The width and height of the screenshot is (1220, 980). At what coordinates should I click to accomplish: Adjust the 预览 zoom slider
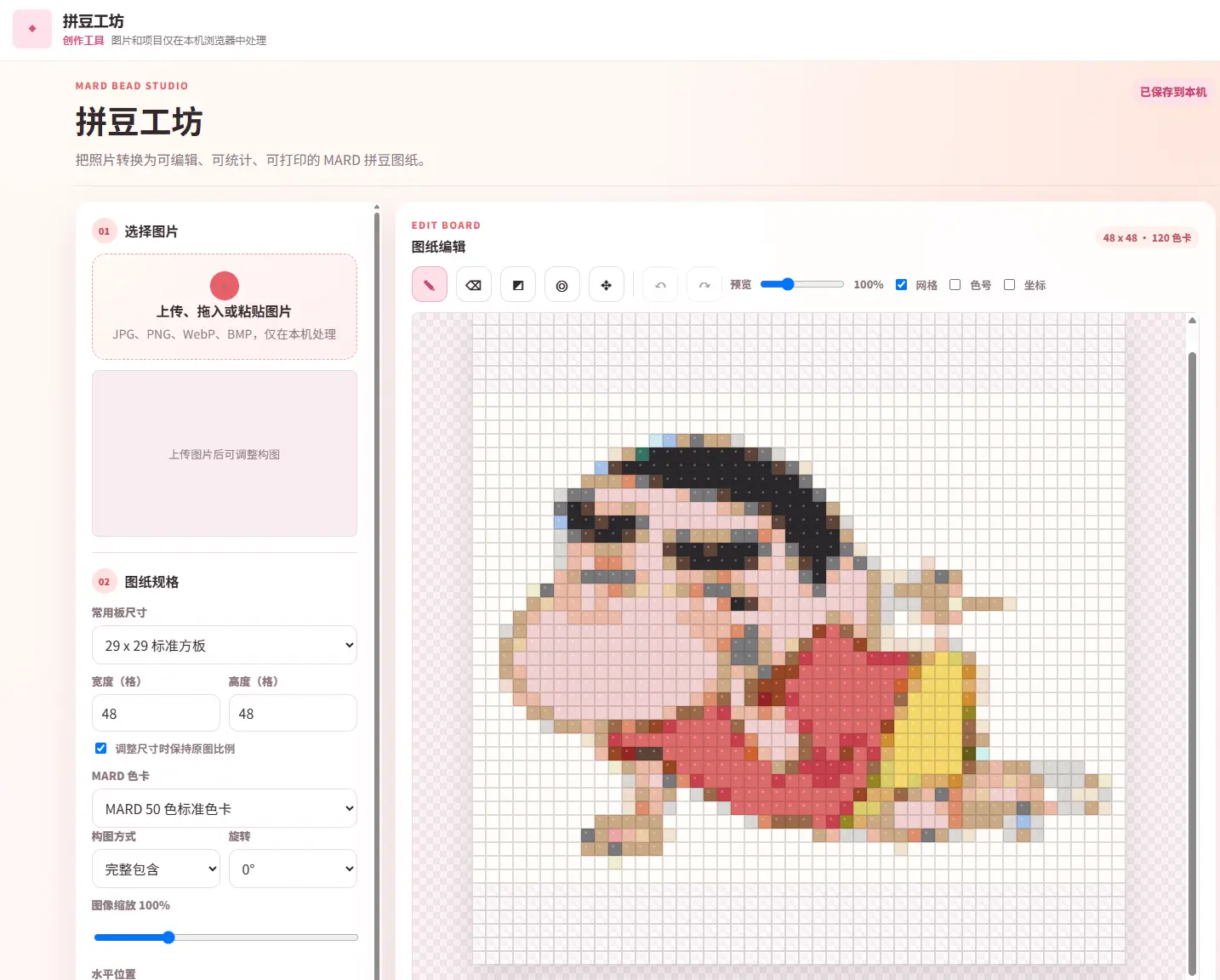(x=802, y=285)
